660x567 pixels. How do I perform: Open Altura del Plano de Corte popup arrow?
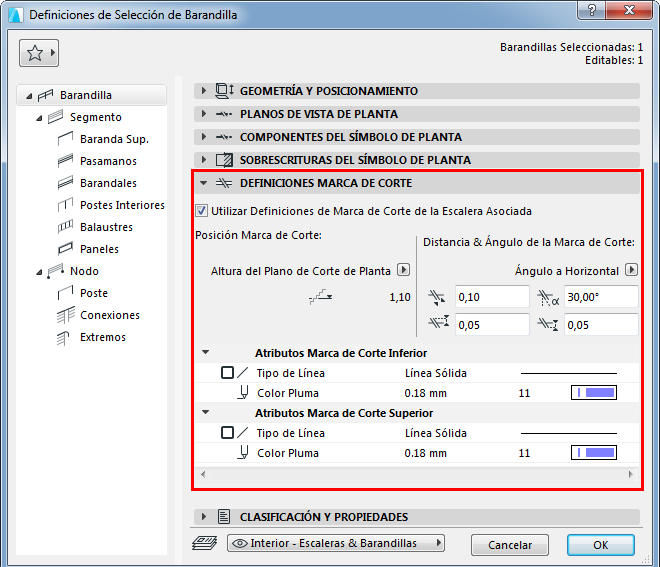click(x=404, y=269)
